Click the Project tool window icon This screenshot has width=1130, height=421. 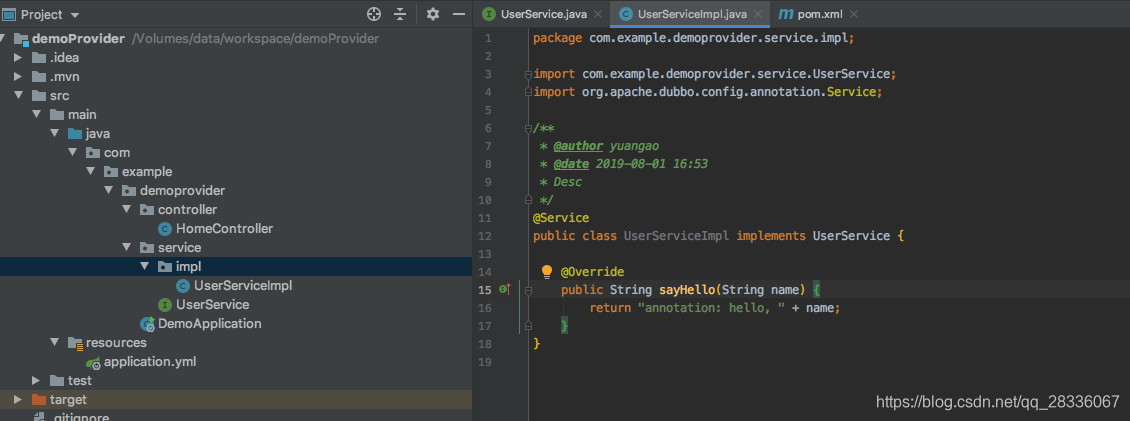9,14
